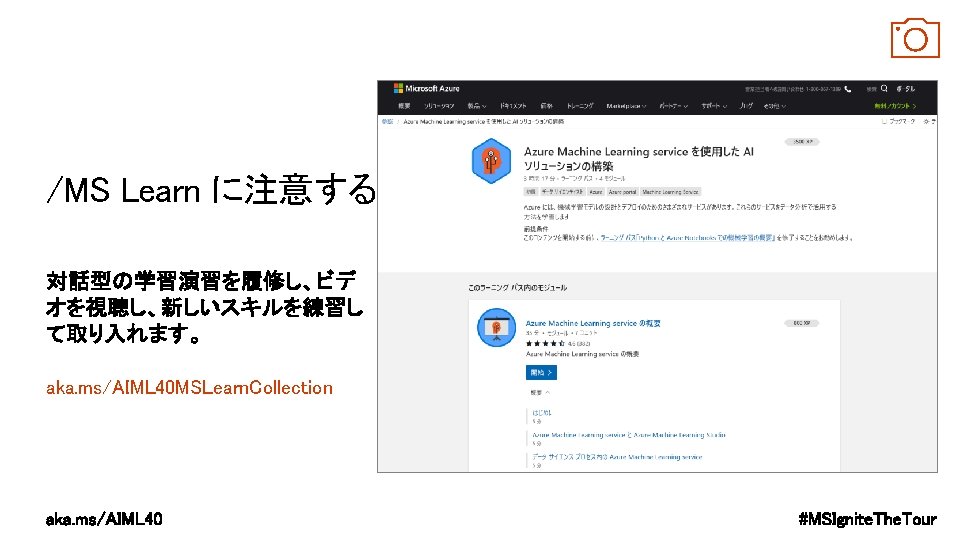Open search via the magnifier icon
This screenshot has width=960, height=540.
coord(883,89)
